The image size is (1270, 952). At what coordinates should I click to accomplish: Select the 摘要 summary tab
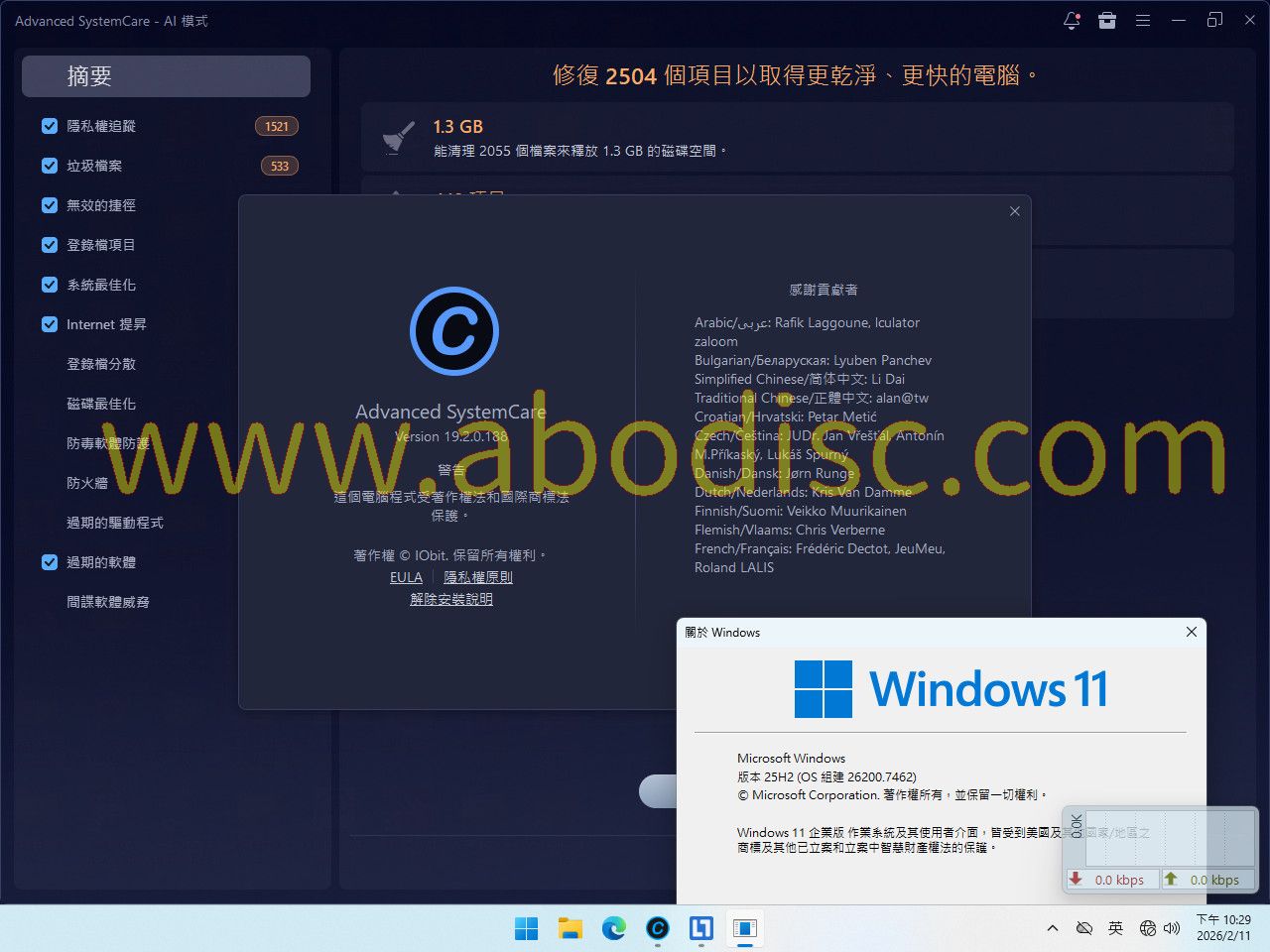tap(166, 76)
